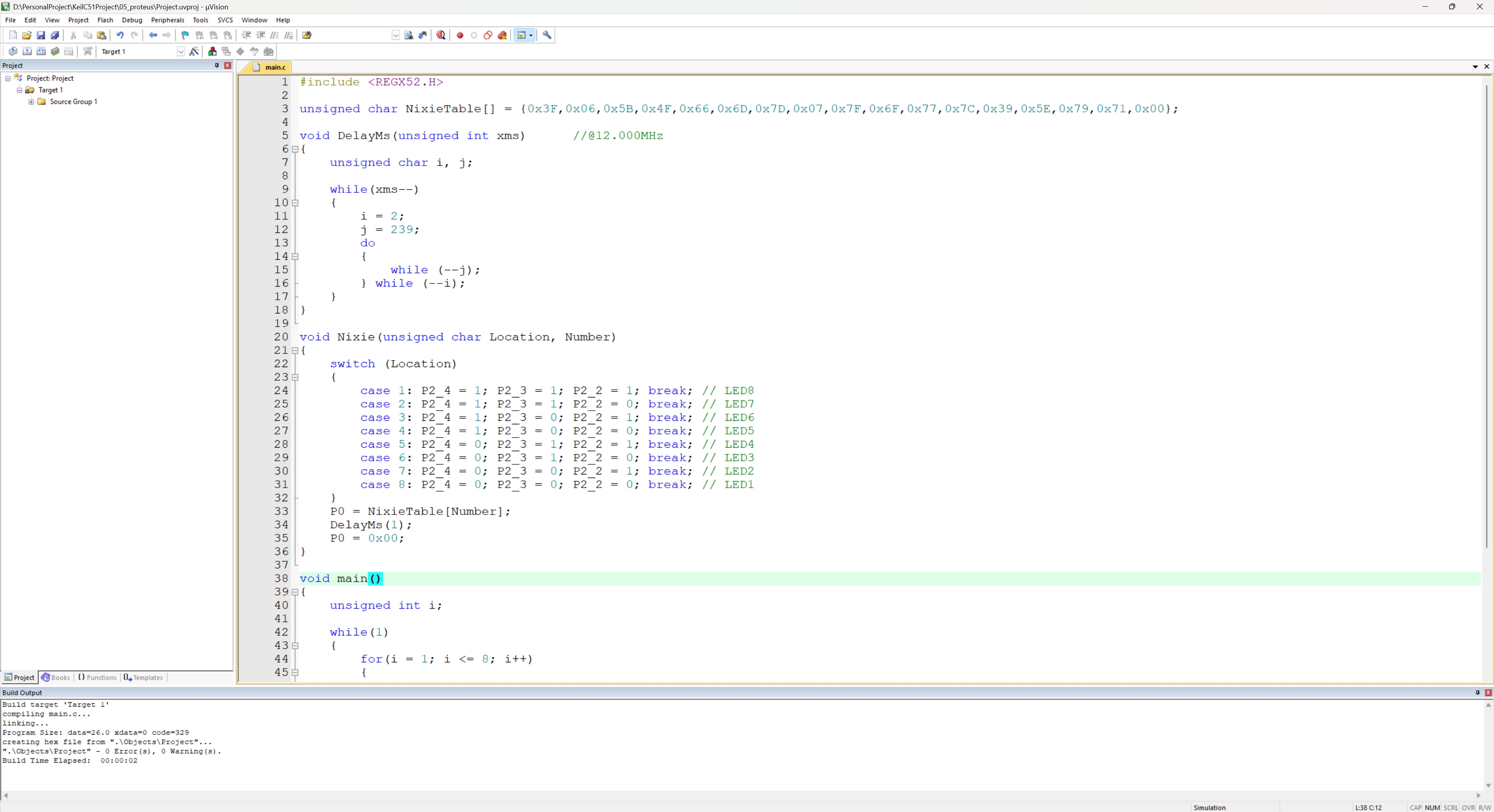
Task: Disable all breakpoints icon
Action: [x=488, y=35]
